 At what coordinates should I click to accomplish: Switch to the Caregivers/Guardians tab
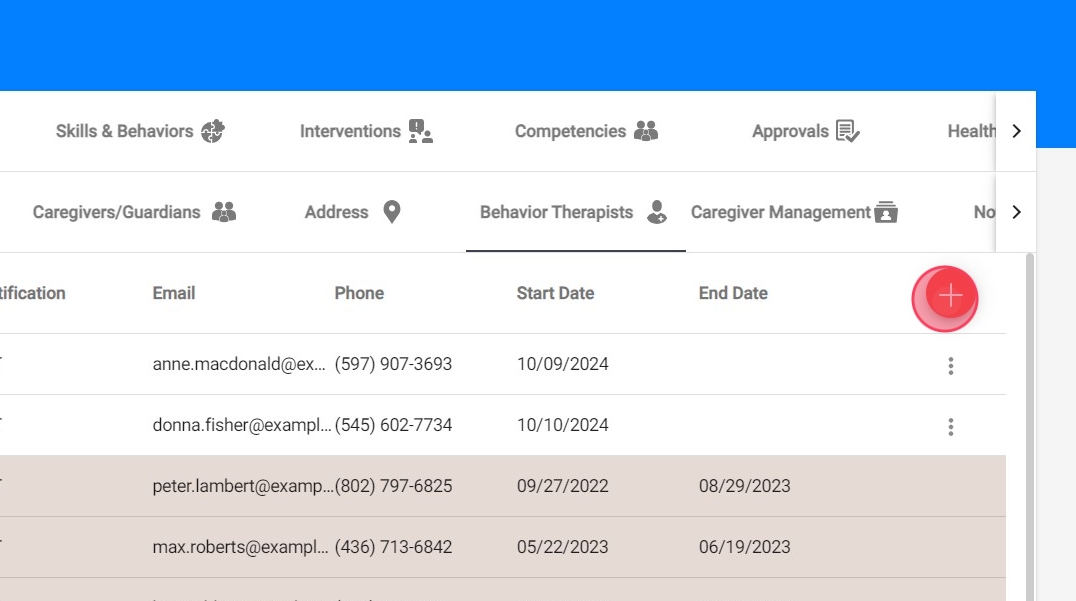117,212
